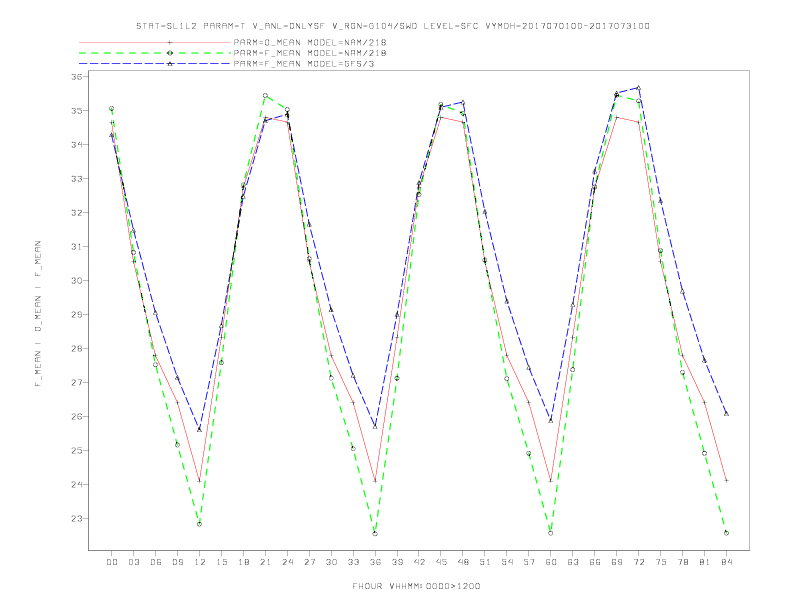Click x-axis tick label 09
This screenshot has height=612, width=792.
[x=178, y=562]
